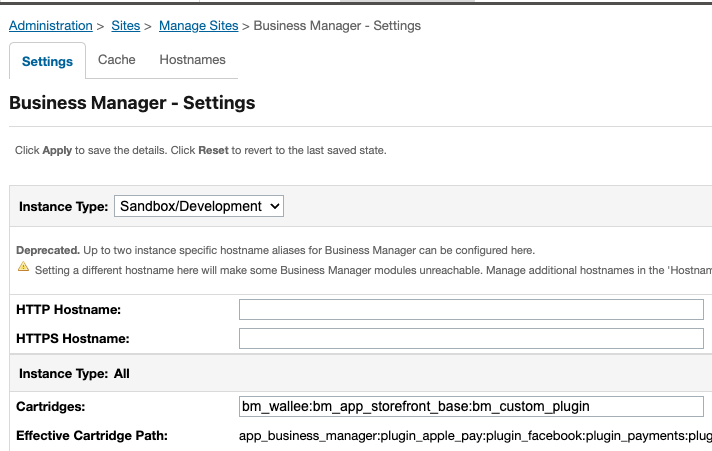712x451 pixels.
Task: Click the Deprecated hostname notice text
Action: pos(275,250)
